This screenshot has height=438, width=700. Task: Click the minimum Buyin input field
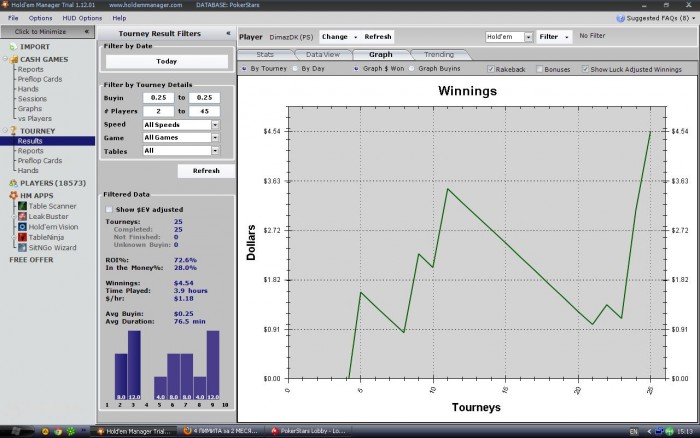pos(158,98)
